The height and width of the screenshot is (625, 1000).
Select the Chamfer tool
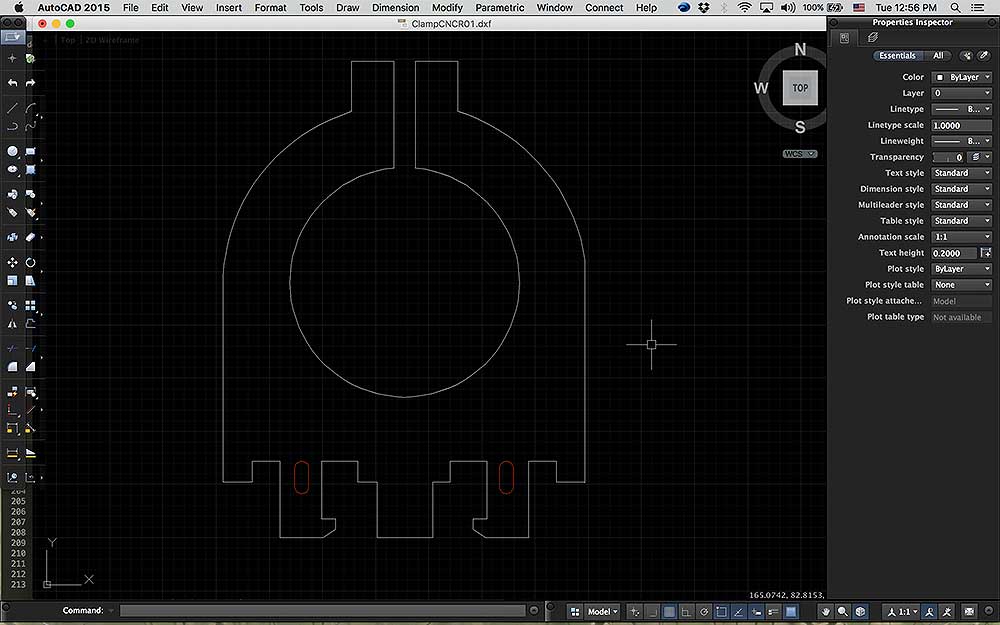point(30,367)
